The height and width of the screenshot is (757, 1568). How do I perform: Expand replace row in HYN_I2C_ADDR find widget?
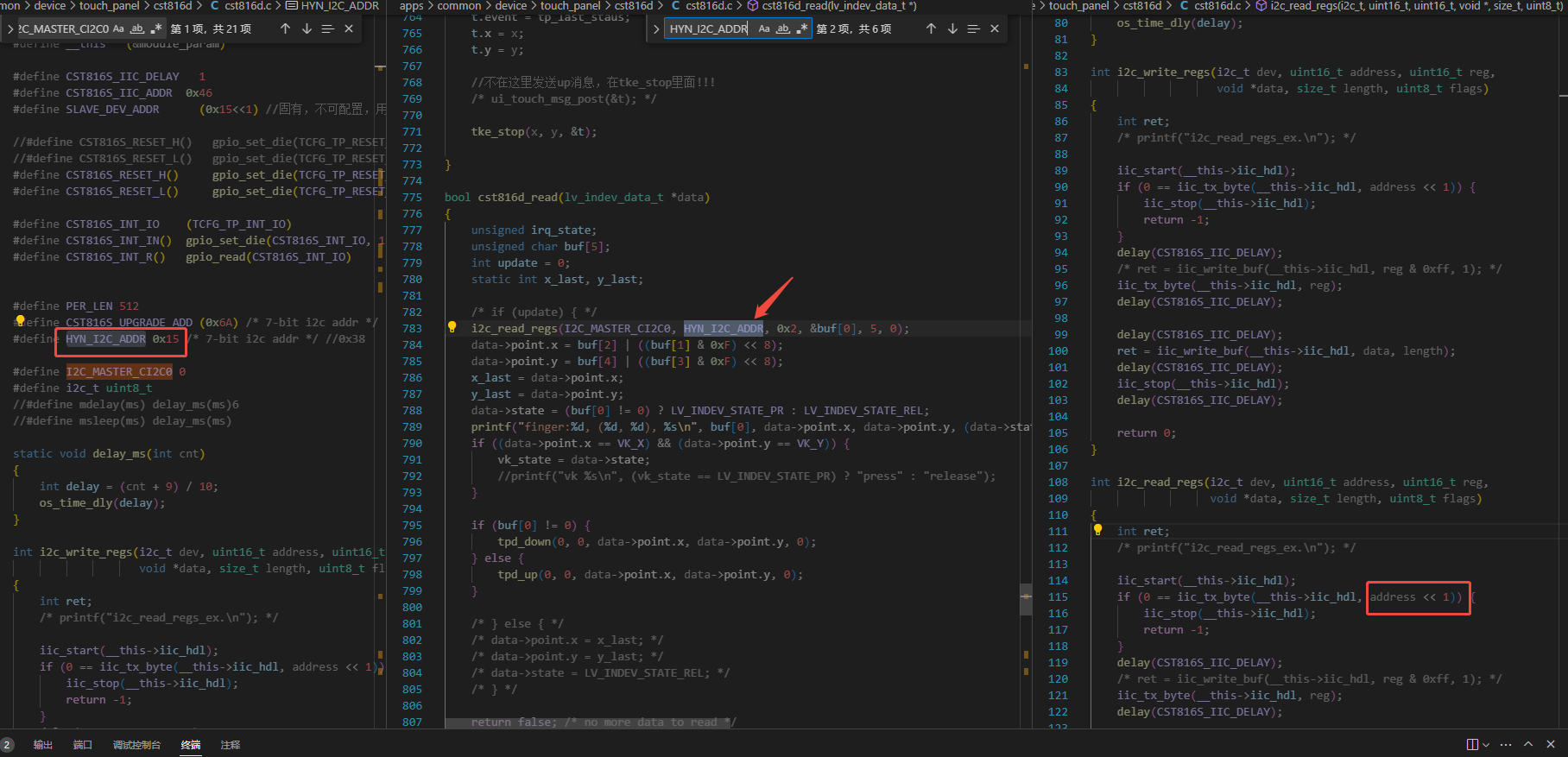pyautogui.click(x=656, y=28)
